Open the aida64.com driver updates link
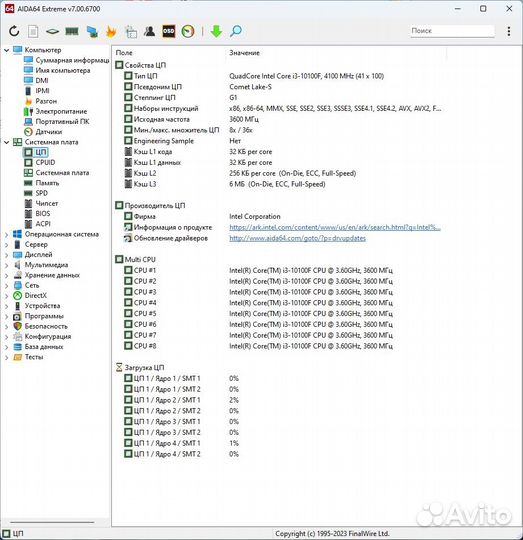523x540 pixels. pos(297,238)
